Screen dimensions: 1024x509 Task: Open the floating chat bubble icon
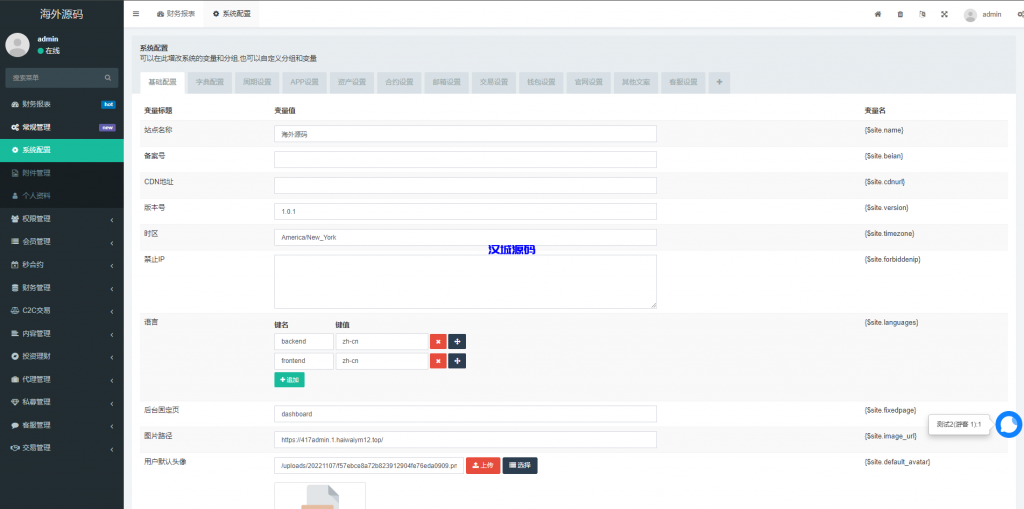1008,425
